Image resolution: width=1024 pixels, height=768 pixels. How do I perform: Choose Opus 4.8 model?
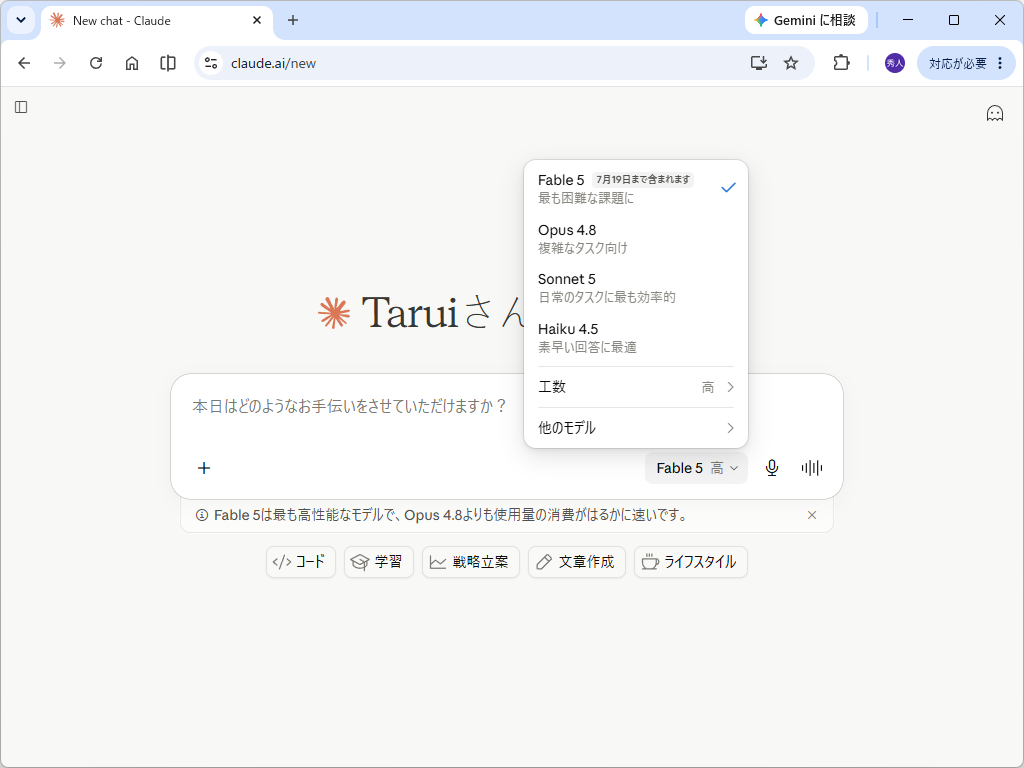(x=636, y=238)
